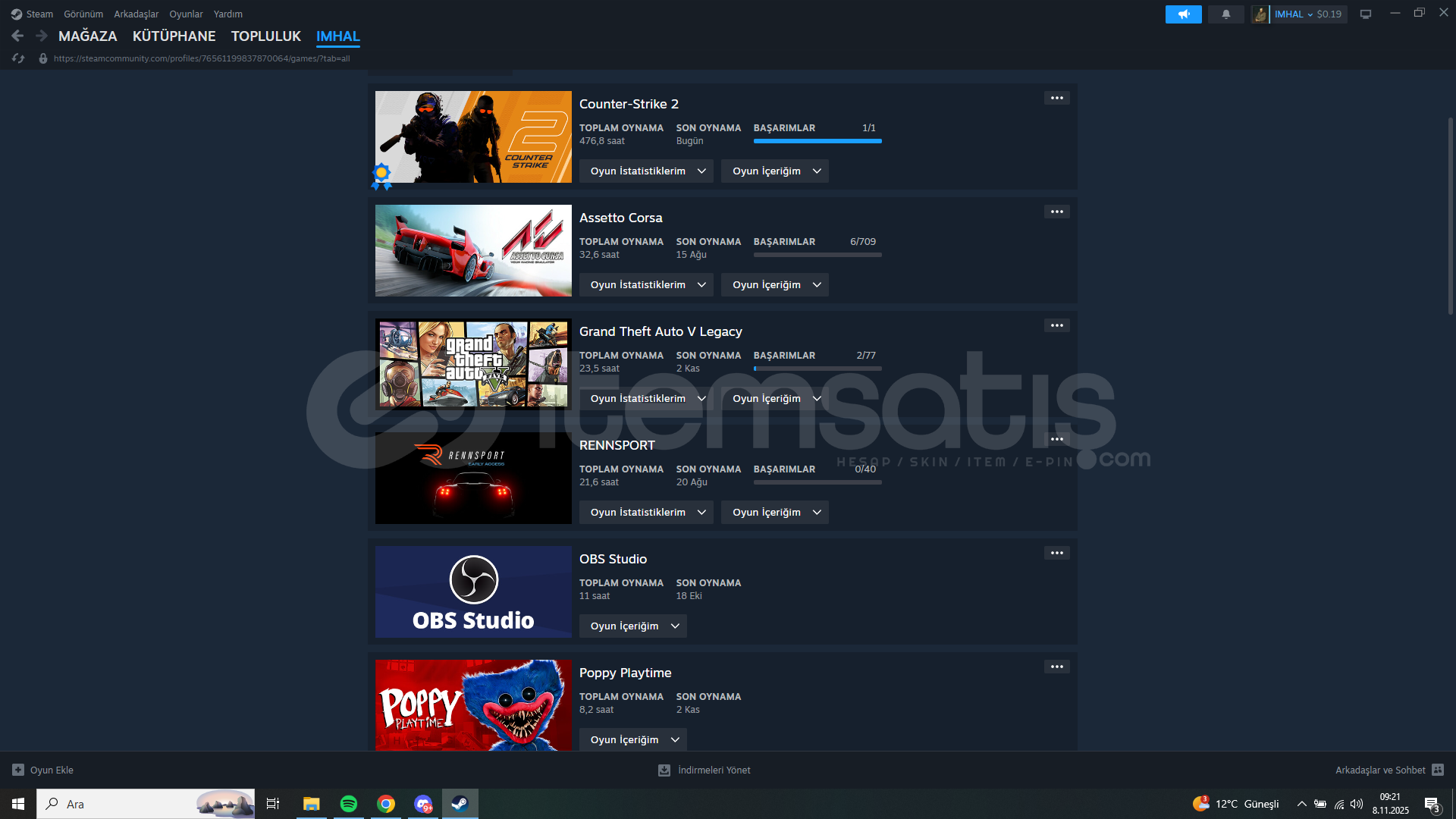This screenshot has width=1456, height=819.
Task: Click the back navigation arrow
Action: [17, 36]
